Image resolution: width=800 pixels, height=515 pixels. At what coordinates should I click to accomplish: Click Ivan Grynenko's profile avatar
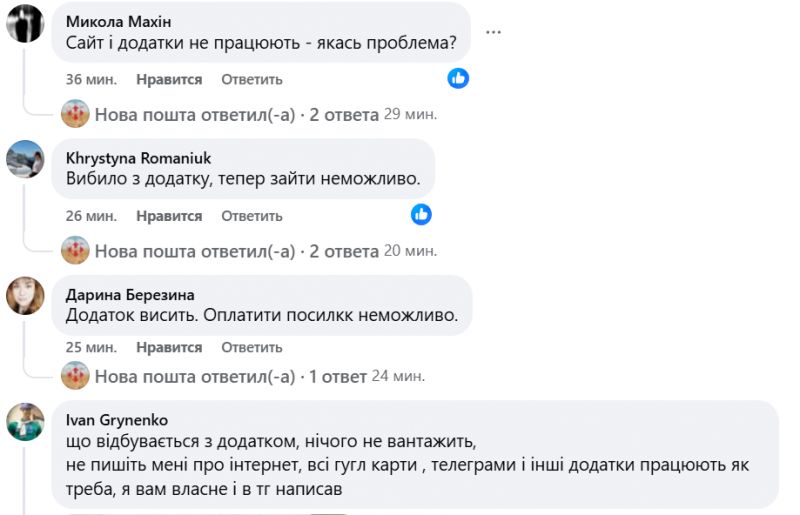click(25, 421)
